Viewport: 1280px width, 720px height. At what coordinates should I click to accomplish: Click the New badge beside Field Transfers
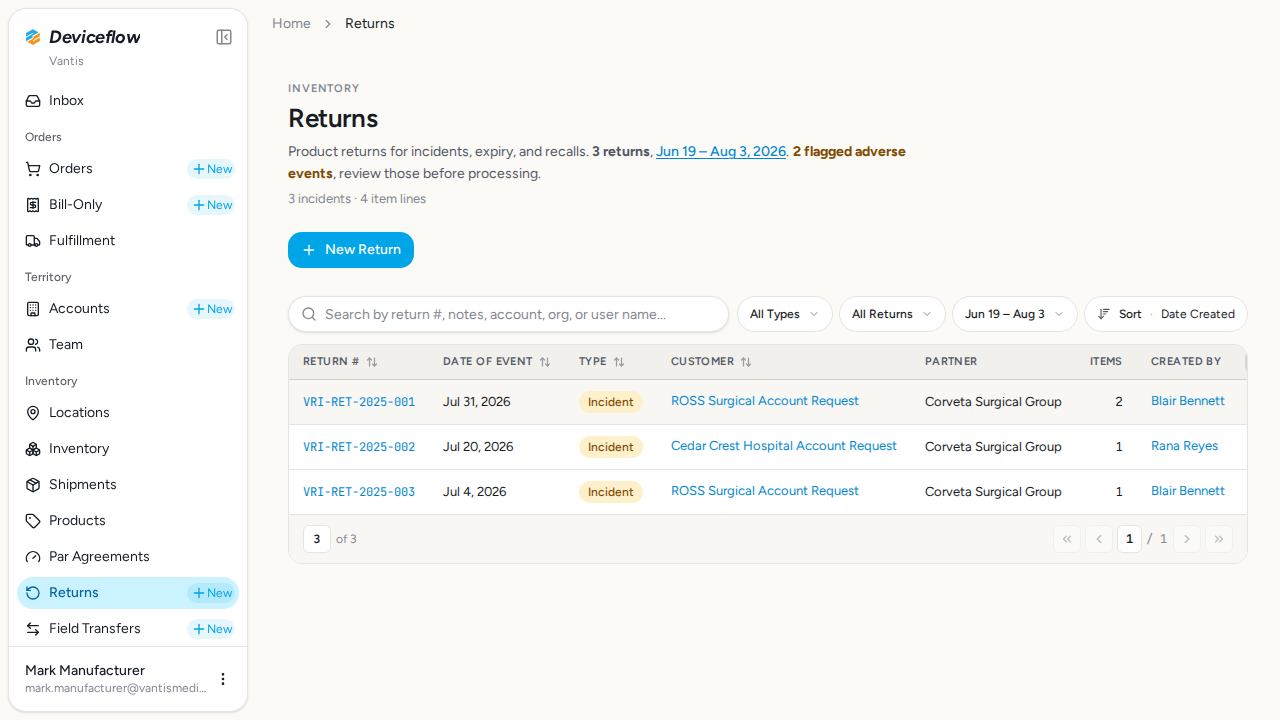tap(212, 629)
